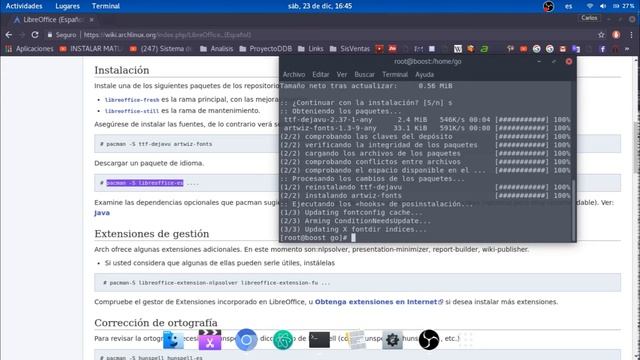Open the Carlos profile button
640x360 pixels.
[x=589, y=18]
